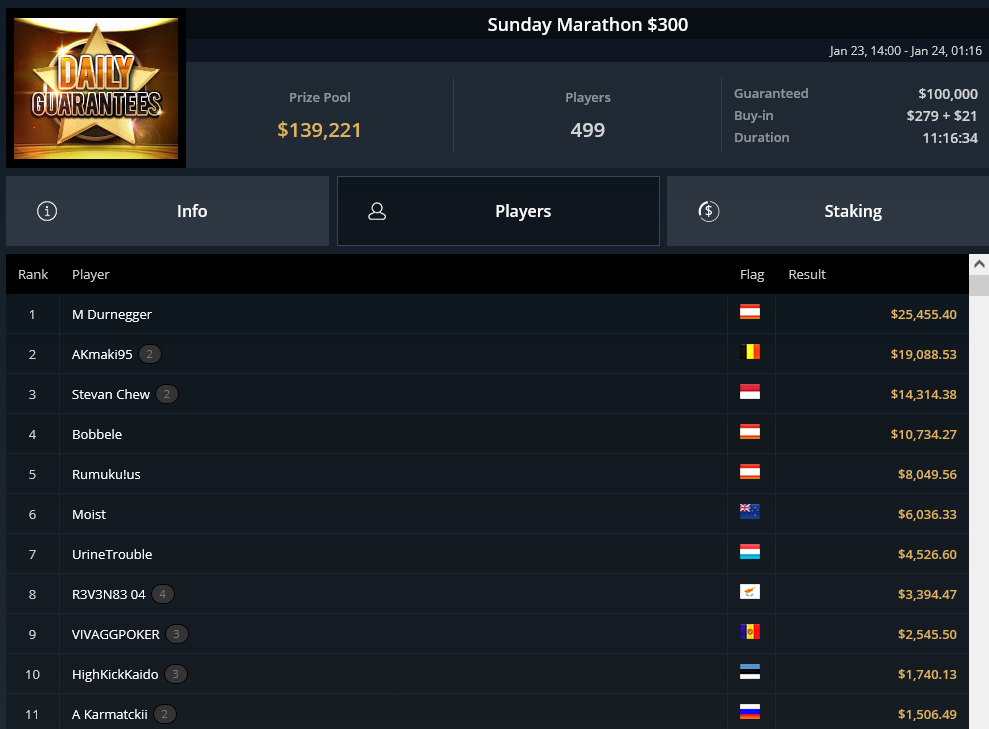Sort by the Rank column header
Viewport: 989px width, 729px height.
pyautogui.click(x=33, y=274)
